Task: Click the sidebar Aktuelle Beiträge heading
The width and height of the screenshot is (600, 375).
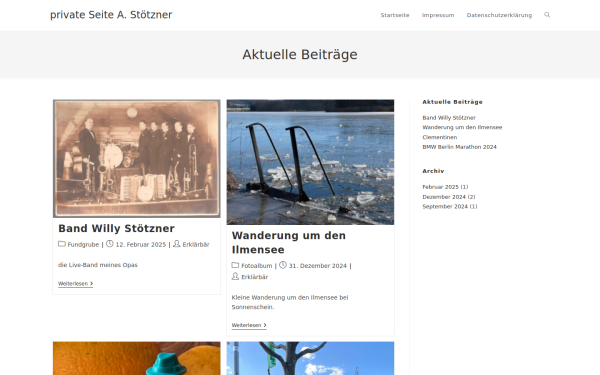Action: click(452, 102)
